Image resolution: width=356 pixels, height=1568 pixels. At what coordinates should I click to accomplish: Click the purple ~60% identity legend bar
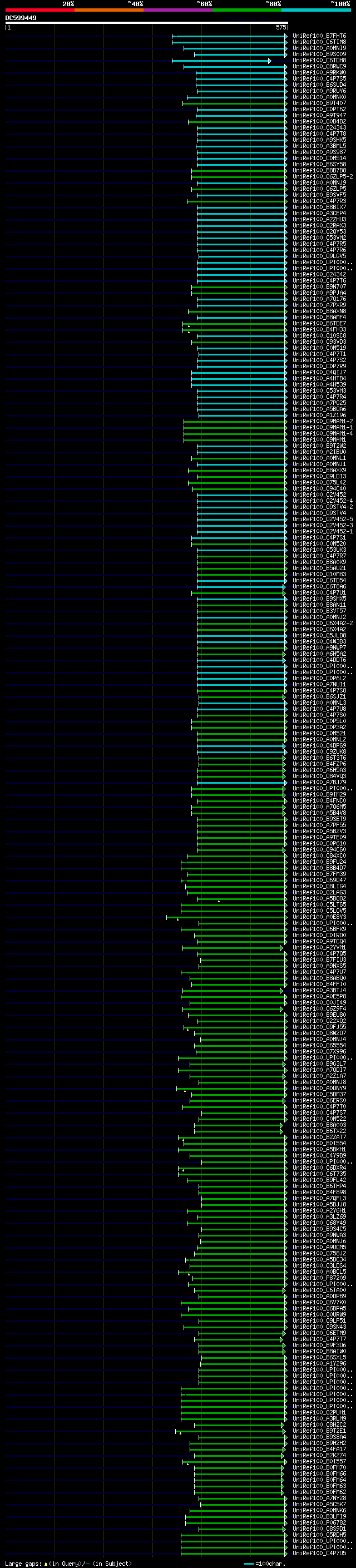[179, 10]
